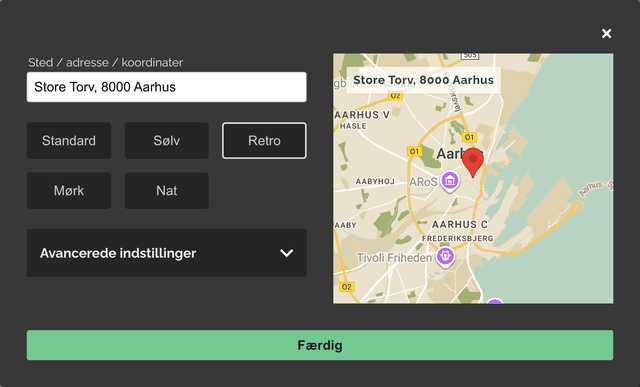The image size is (640, 387).
Task: Click the Tivoli Friheden attraction marker
Action: click(x=445, y=257)
